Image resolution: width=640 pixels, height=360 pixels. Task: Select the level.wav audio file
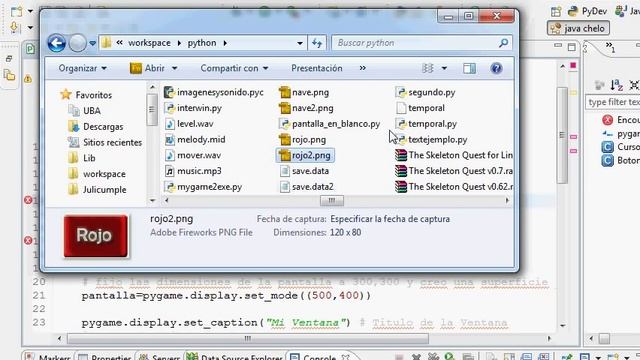click(x=189, y=124)
